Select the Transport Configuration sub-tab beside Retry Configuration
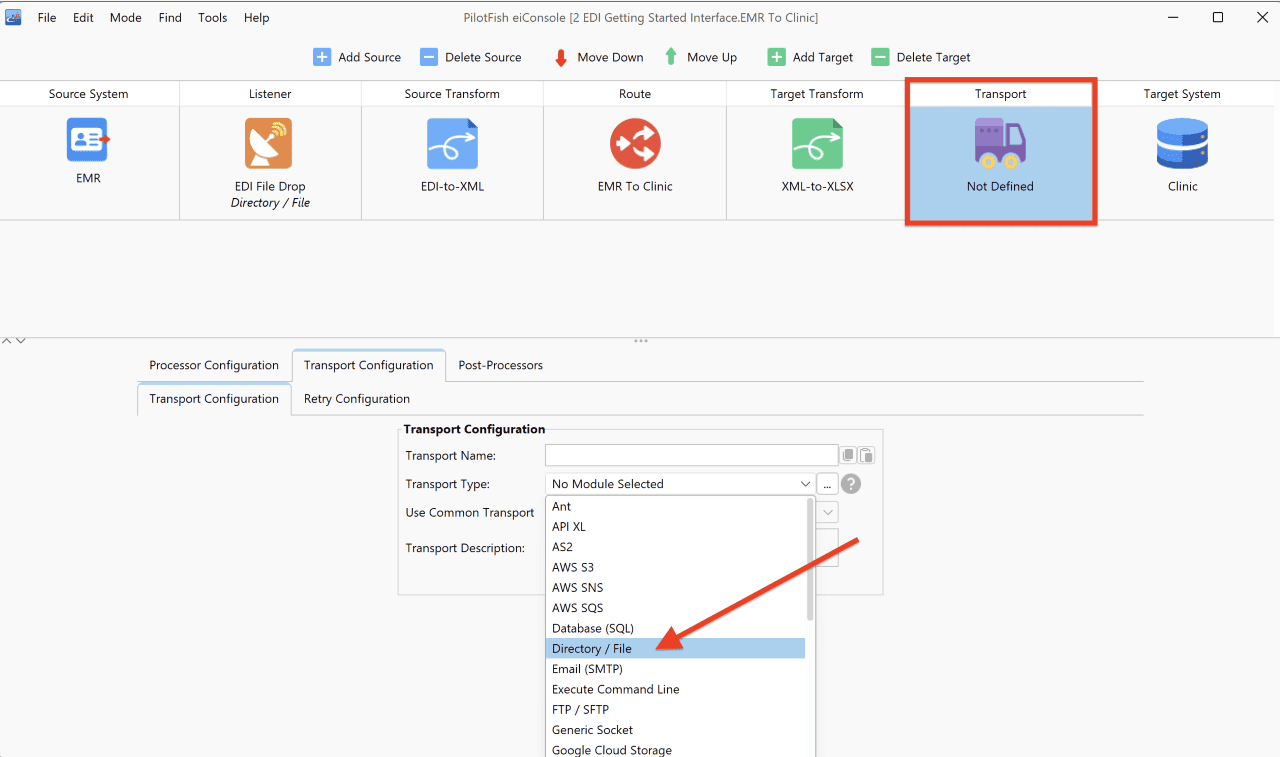The height and width of the screenshot is (757, 1280). click(x=214, y=399)
